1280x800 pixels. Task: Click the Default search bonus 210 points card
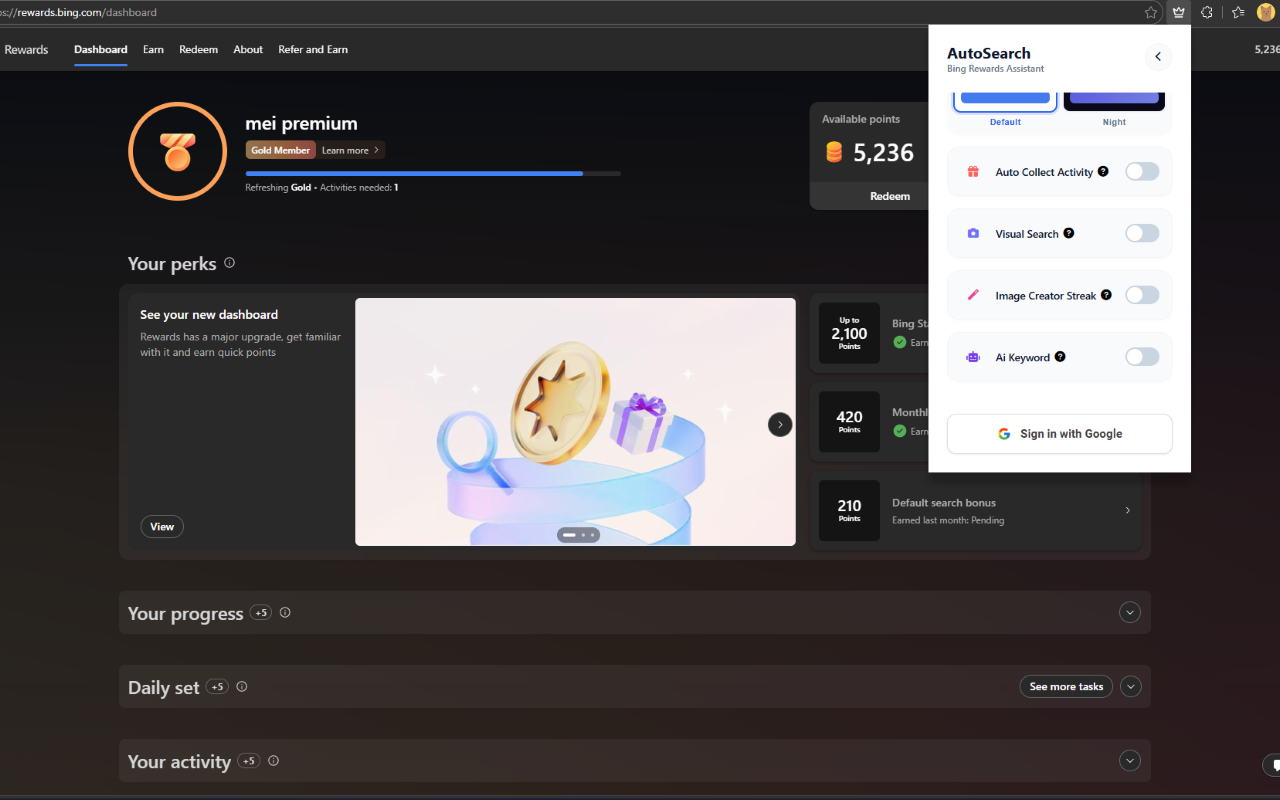(x=975, y=510)
